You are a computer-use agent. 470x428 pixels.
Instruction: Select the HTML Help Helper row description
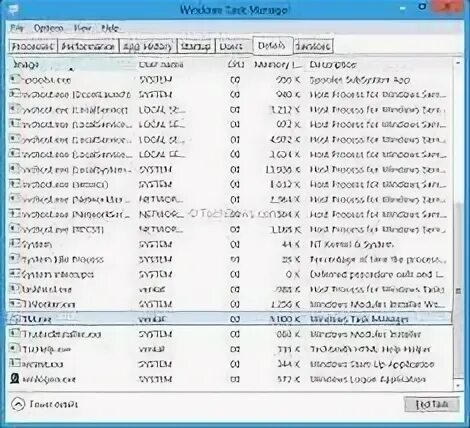pos(370,349)
